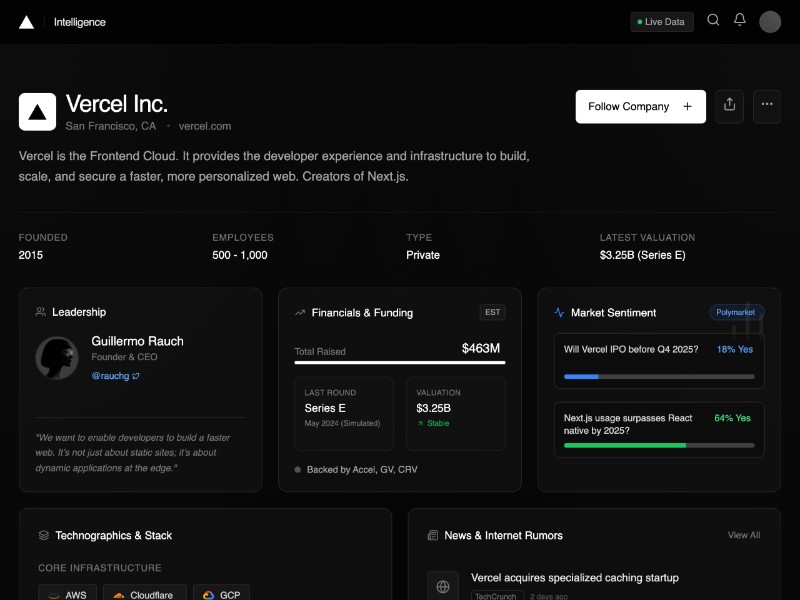Image resolution: width=800 pixels, height=600 pixels.
Task: Open the three-dot more options menu
Action: coord(767,106)
